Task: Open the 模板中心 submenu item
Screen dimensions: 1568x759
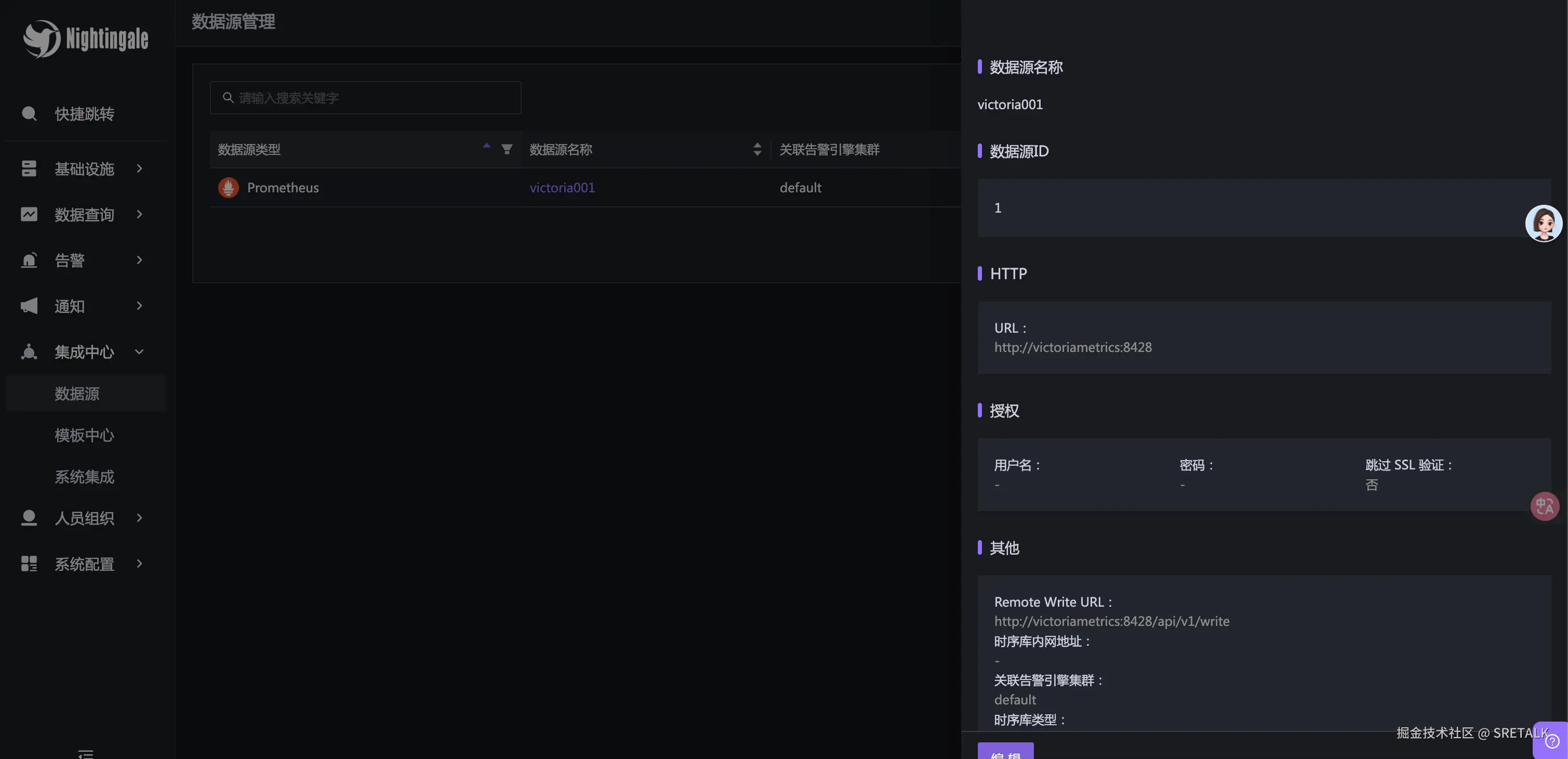Action: (84, 435)
